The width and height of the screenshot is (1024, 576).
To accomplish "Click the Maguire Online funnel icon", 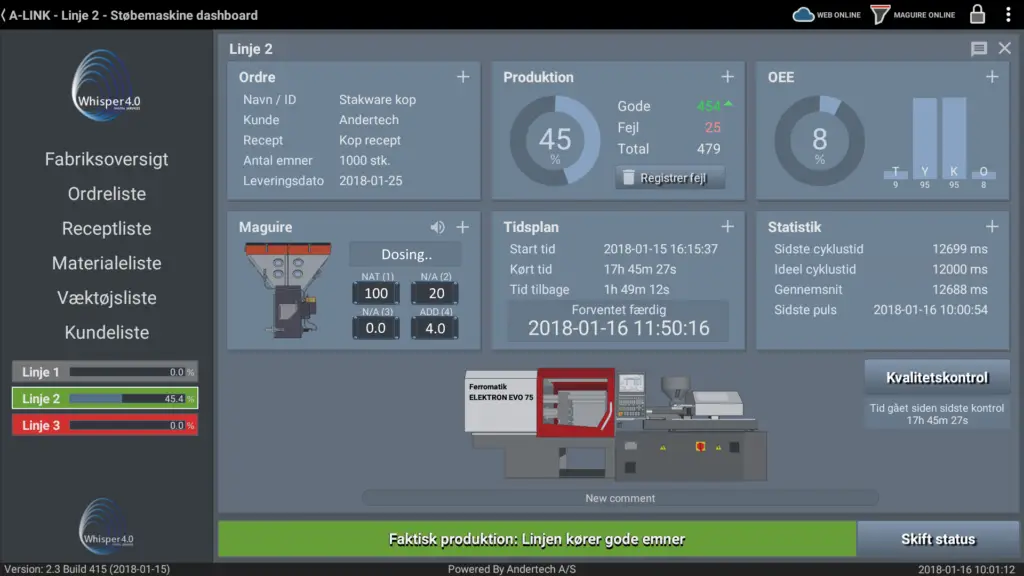I will 880,15.
